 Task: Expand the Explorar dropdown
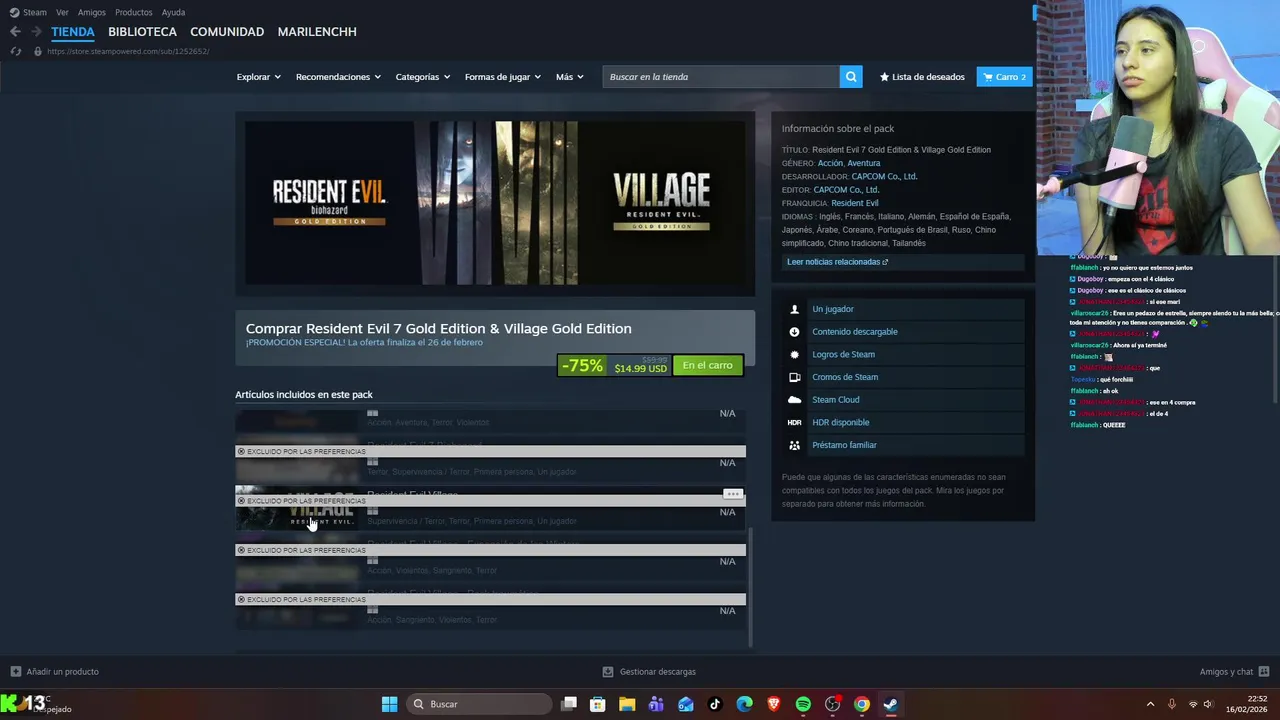(x=258, y=77)
